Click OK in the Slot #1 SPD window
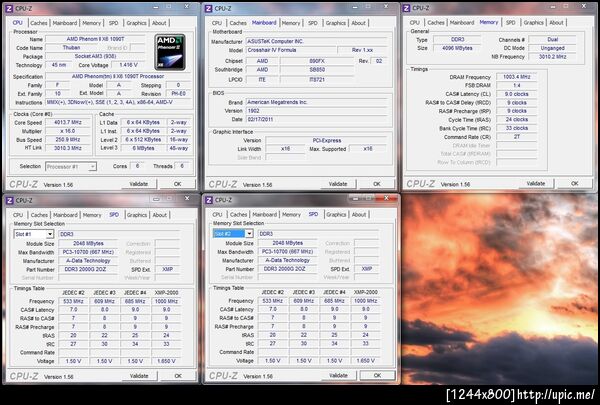This screenshot has width=600, height=405. click(178, 376)
